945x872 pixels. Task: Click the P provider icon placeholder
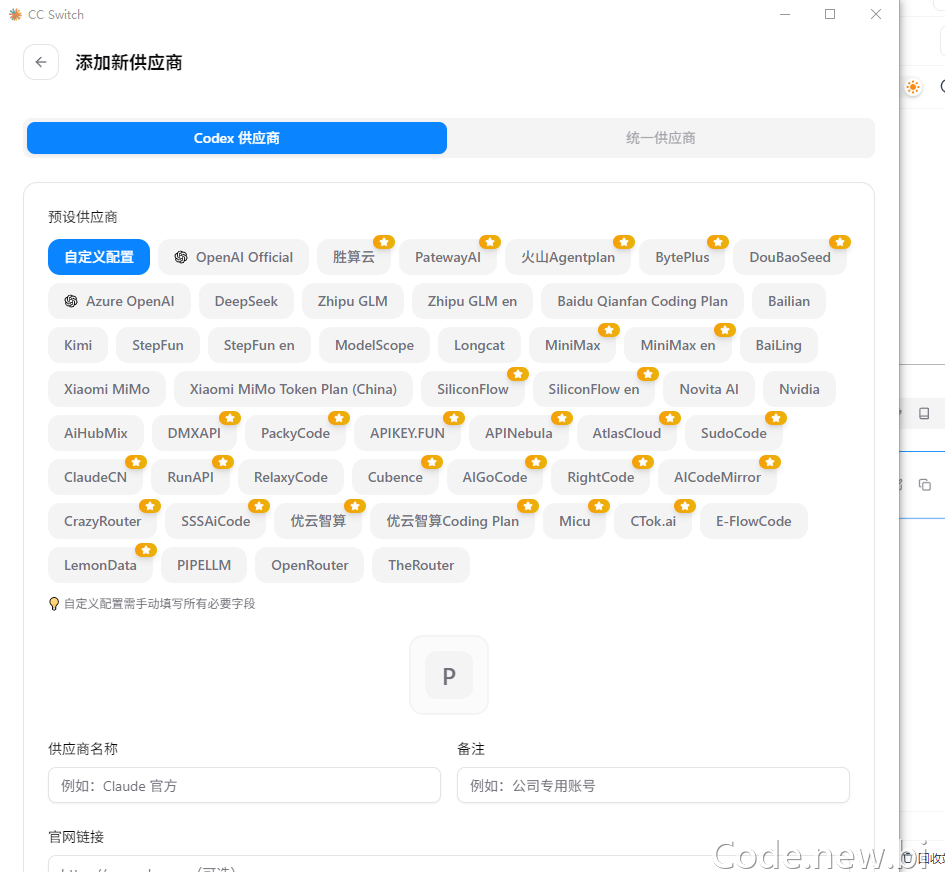[x=449, y=675]
